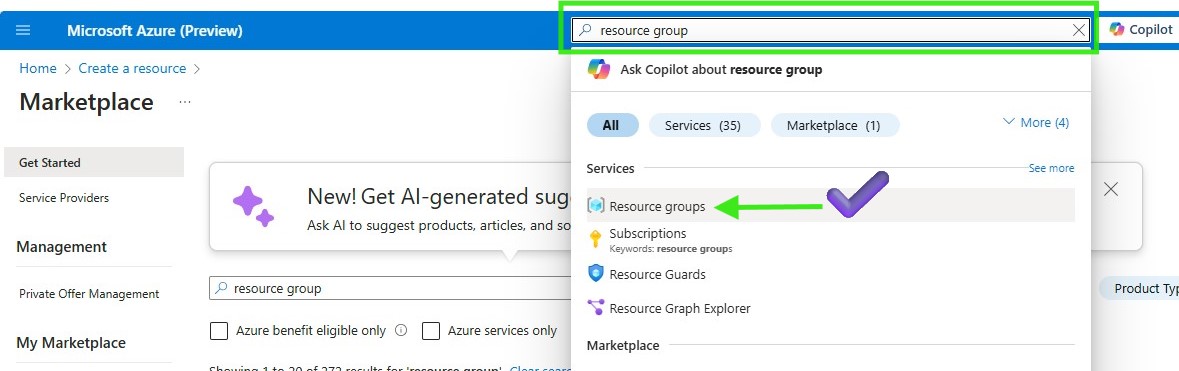Click magnifier icon in the Marketplace search field
This screenshot has height=371, width=1179.
coord(221,288)
